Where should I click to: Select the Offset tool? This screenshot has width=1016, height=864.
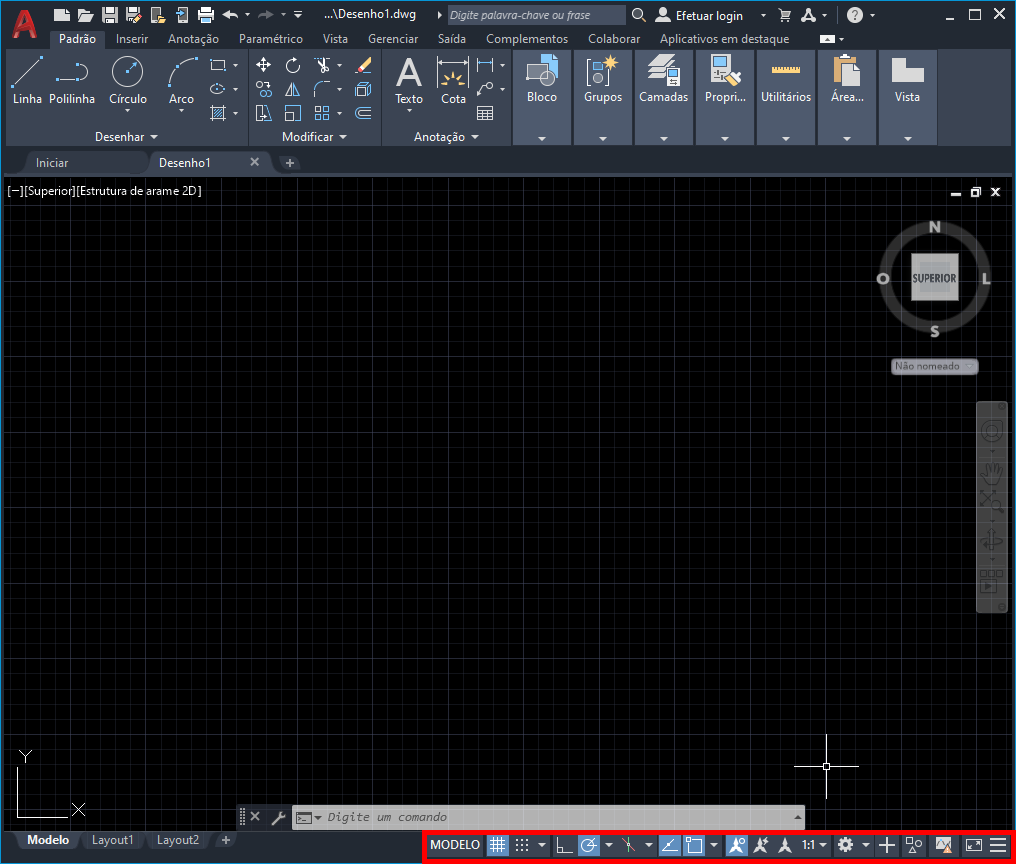coord(364,113)
